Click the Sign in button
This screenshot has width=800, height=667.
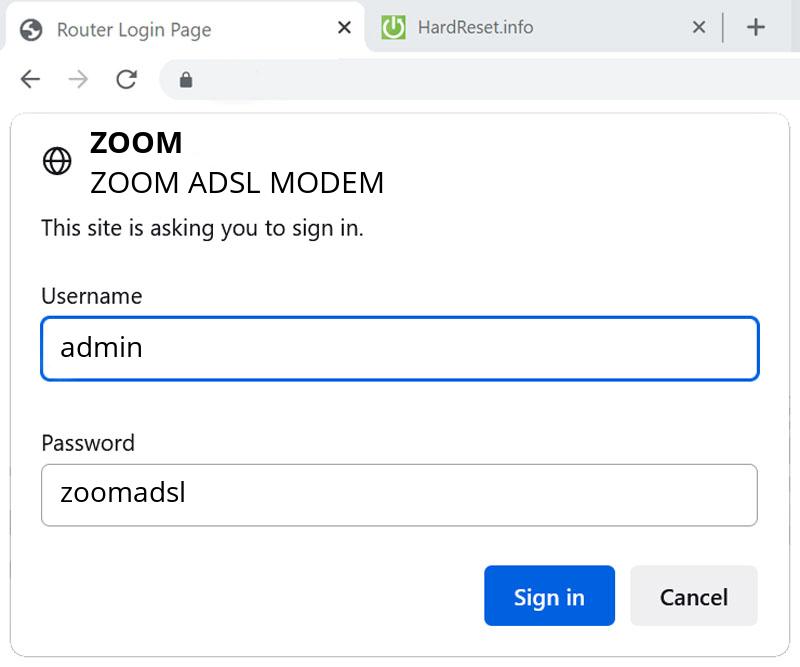point(549,596)
